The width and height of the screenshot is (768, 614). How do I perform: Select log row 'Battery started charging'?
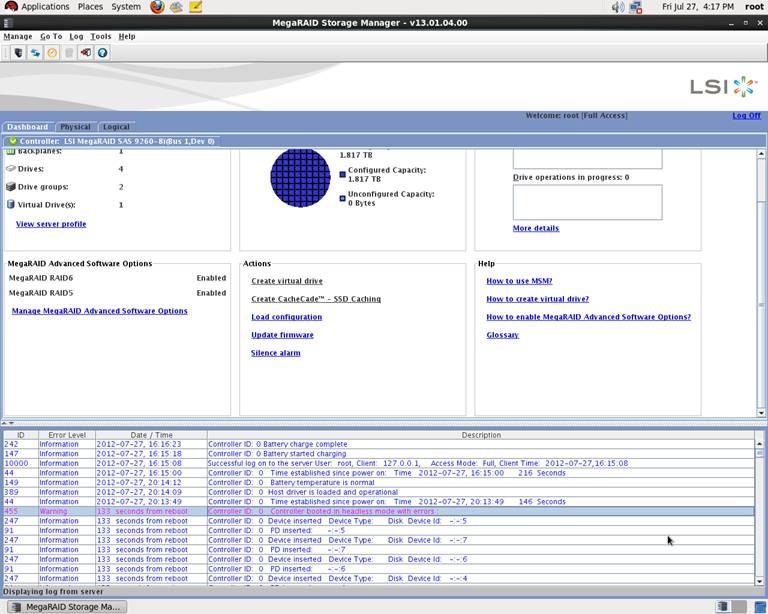tap(379, 454)
